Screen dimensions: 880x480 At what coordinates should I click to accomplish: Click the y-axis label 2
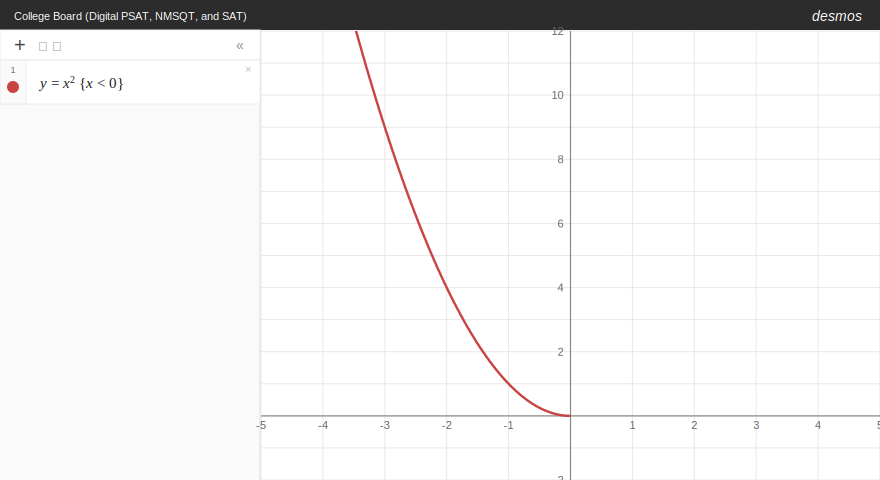coord(560,352)
